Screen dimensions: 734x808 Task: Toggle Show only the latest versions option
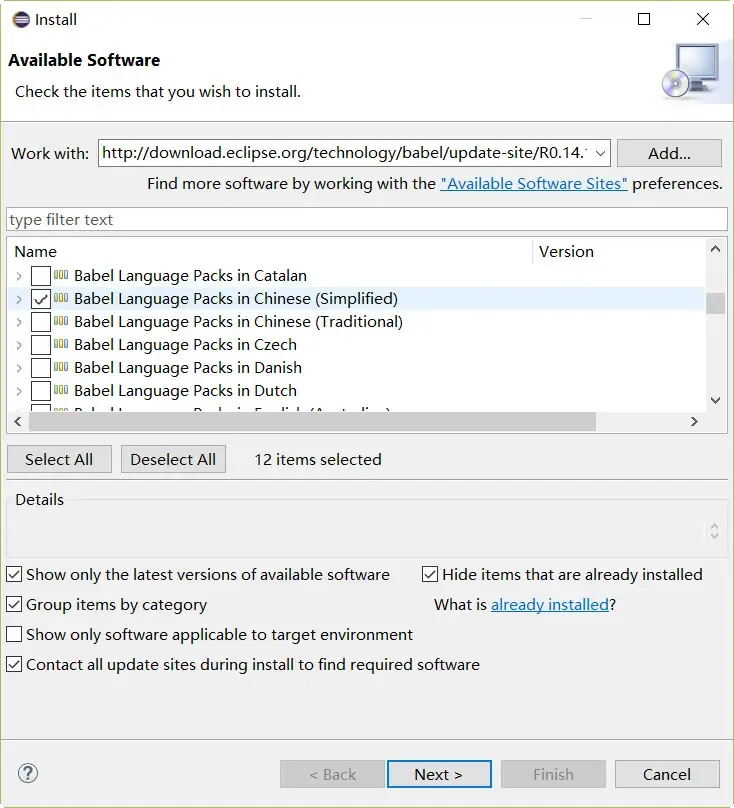(x=14, y=574)
